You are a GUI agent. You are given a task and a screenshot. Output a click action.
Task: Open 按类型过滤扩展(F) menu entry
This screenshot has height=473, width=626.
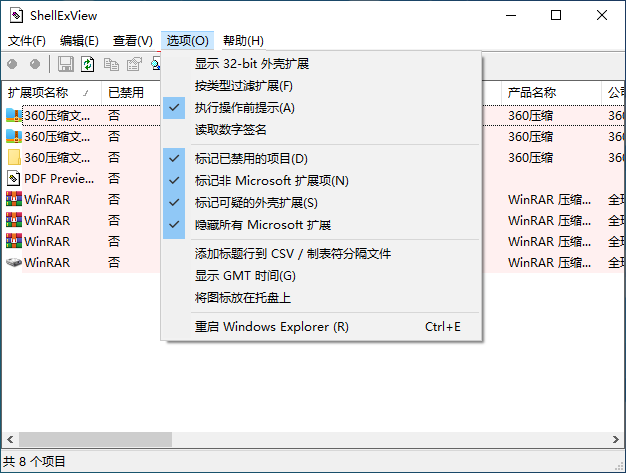point(321,86)
